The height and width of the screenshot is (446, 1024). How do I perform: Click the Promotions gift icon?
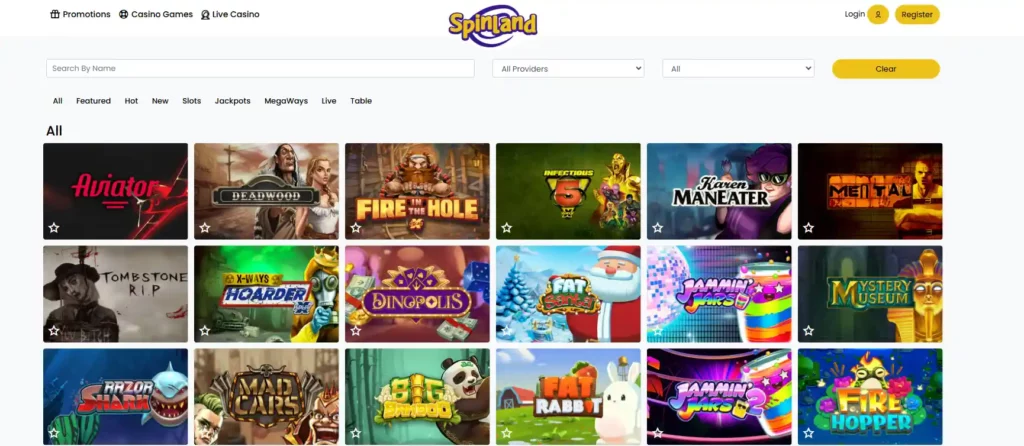(55, 14)
